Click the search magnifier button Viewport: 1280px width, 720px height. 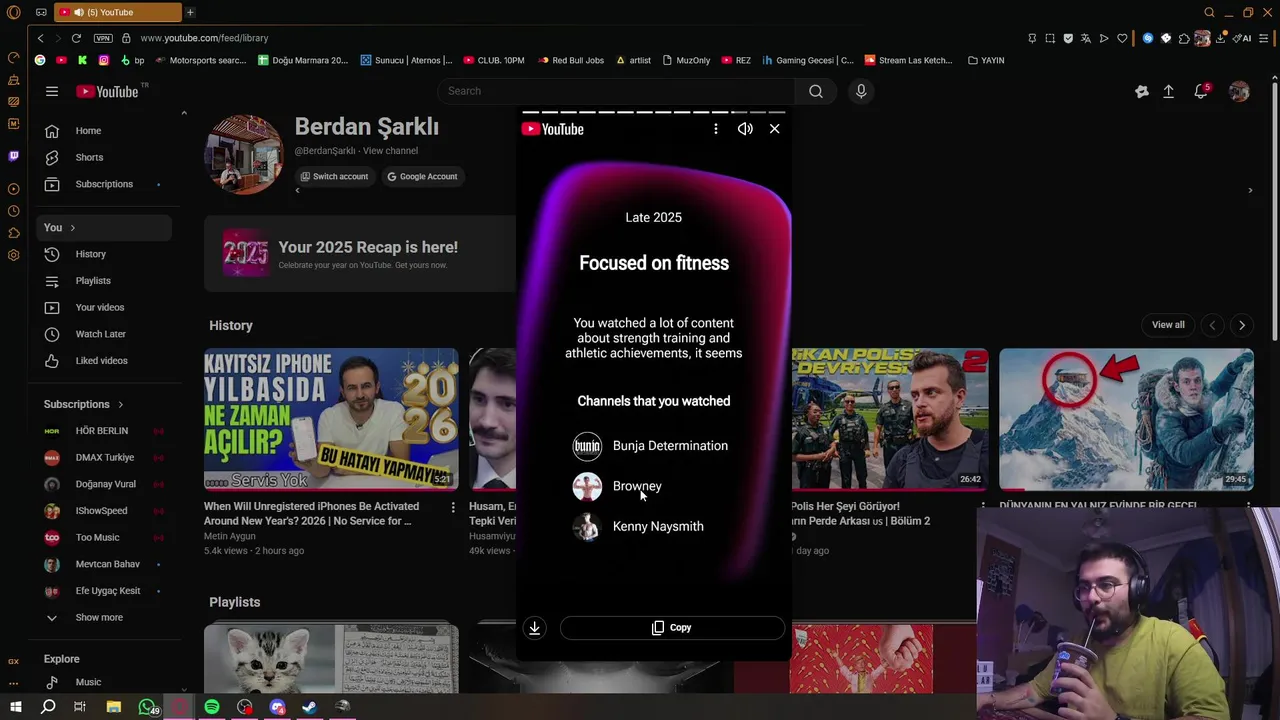(816, 91)
